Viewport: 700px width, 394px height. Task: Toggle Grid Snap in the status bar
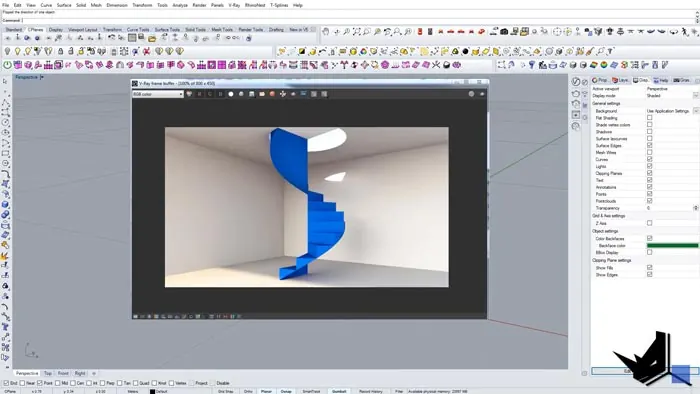[225, 391]
